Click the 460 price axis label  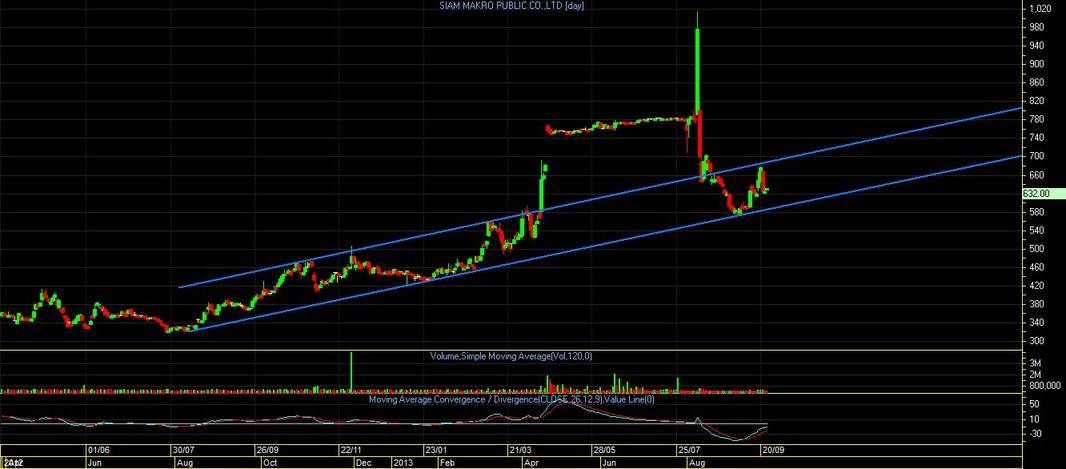pyautogui.click(x=1037, y=267)
